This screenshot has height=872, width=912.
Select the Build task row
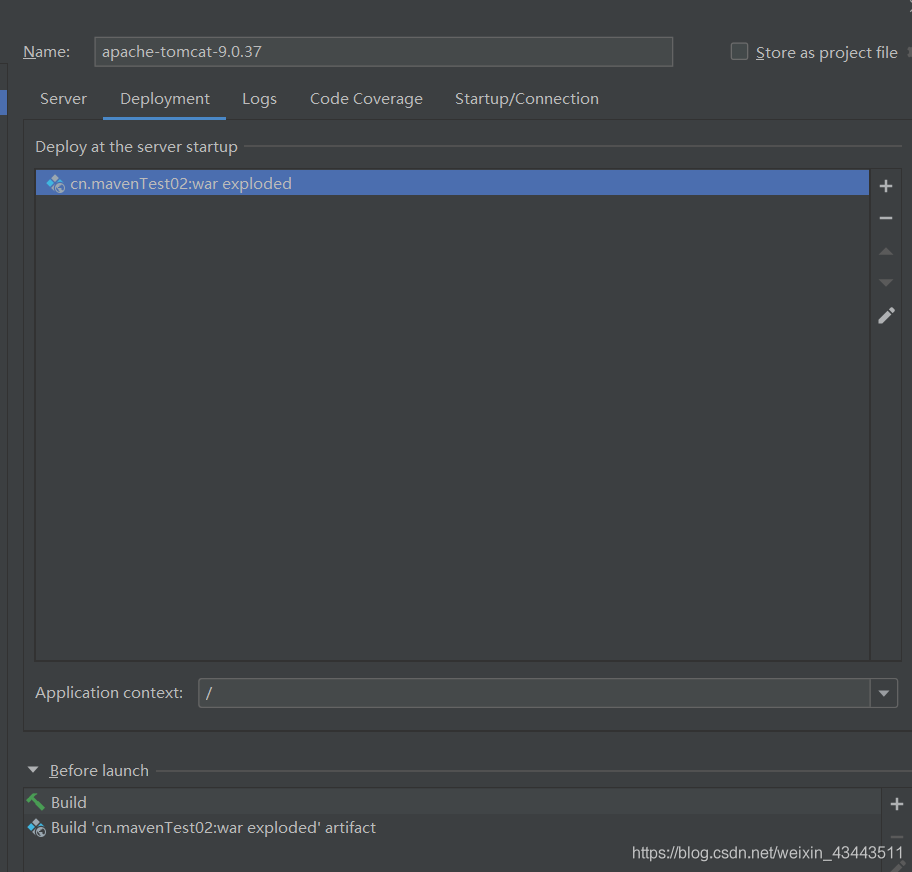point(453,802)
